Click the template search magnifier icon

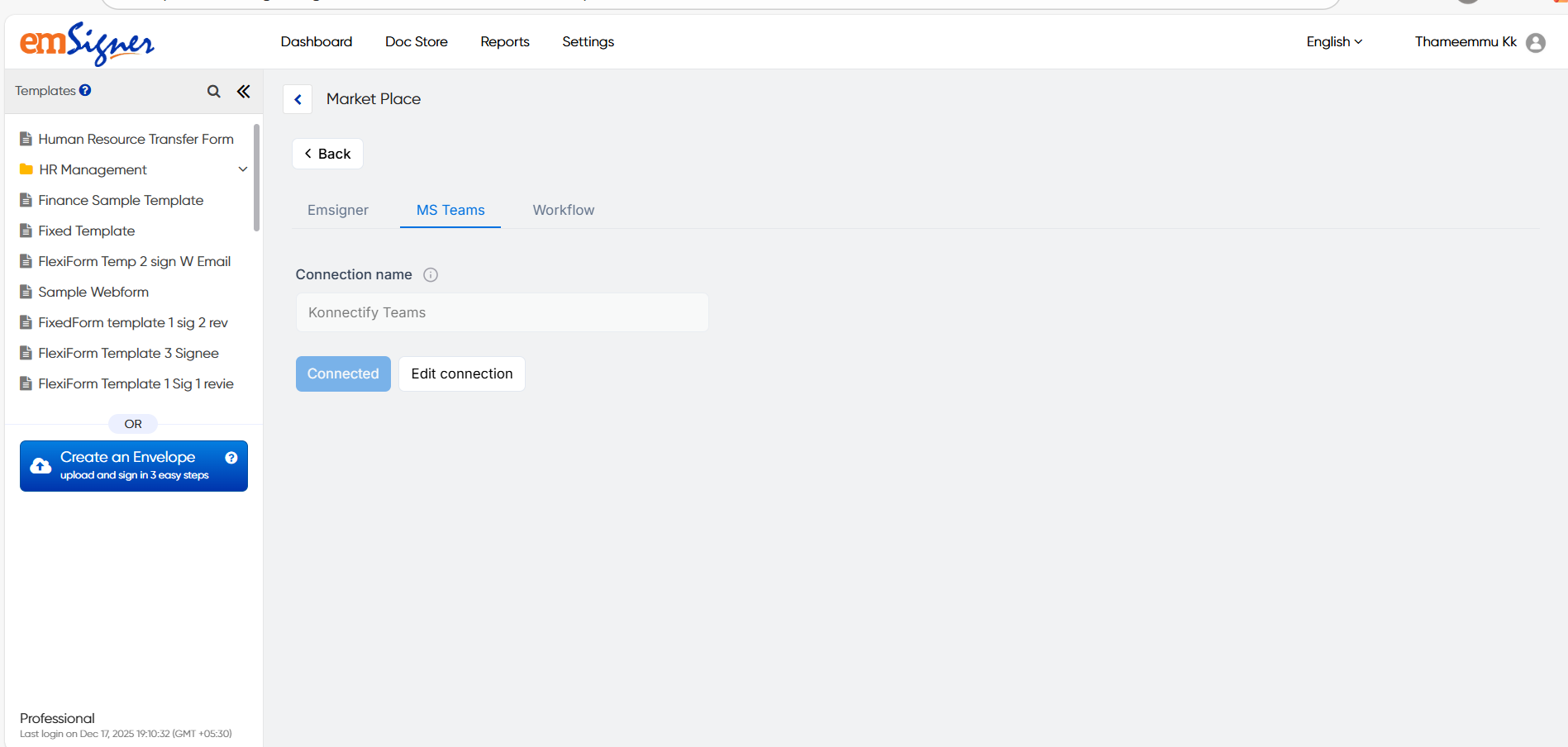(213, 92)
